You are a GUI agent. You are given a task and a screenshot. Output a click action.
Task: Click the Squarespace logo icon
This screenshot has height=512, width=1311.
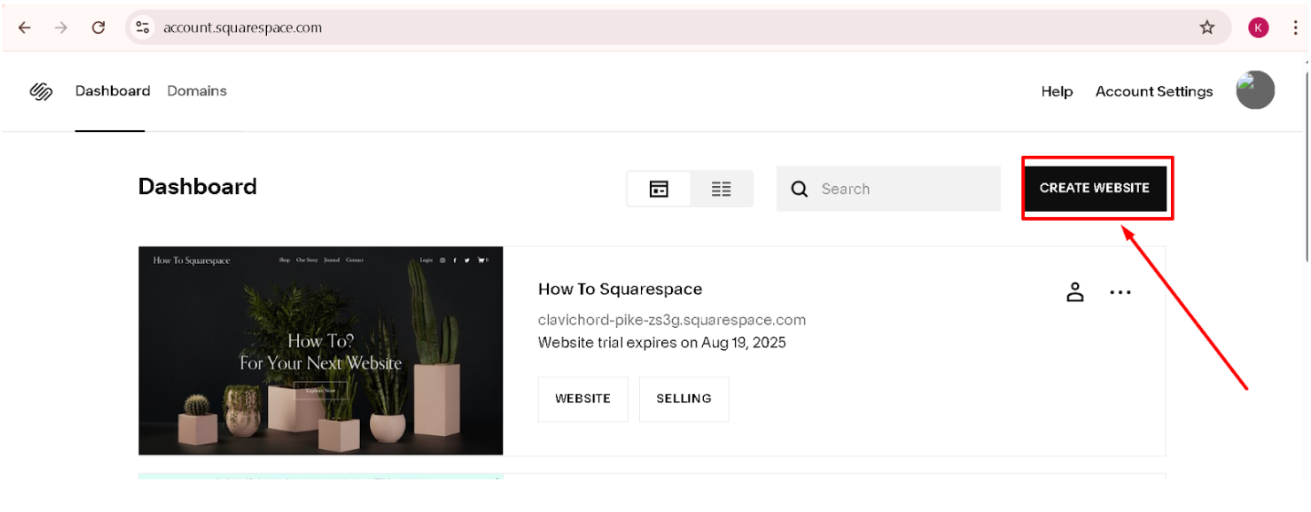(41, 91)
